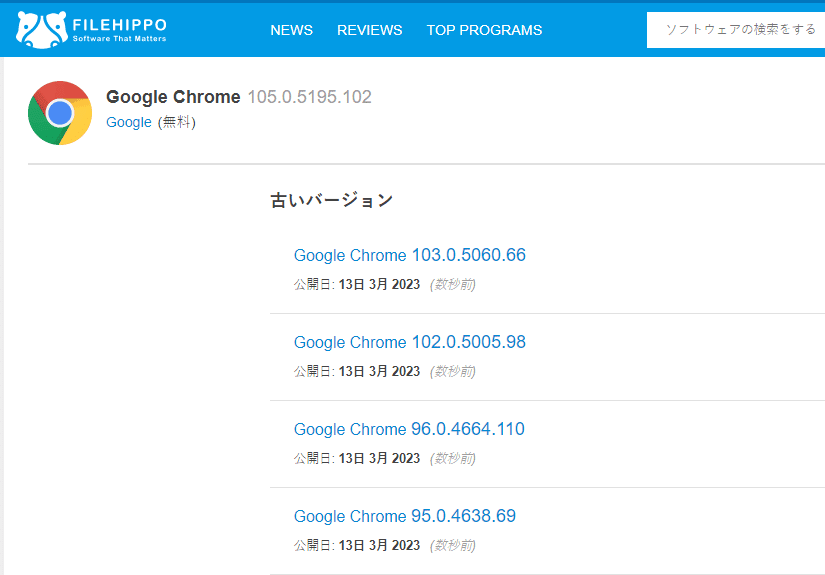This screenshot has height=575, width=825.
Task: Click the FileHippo hippo logo icon
Action: 42,29
